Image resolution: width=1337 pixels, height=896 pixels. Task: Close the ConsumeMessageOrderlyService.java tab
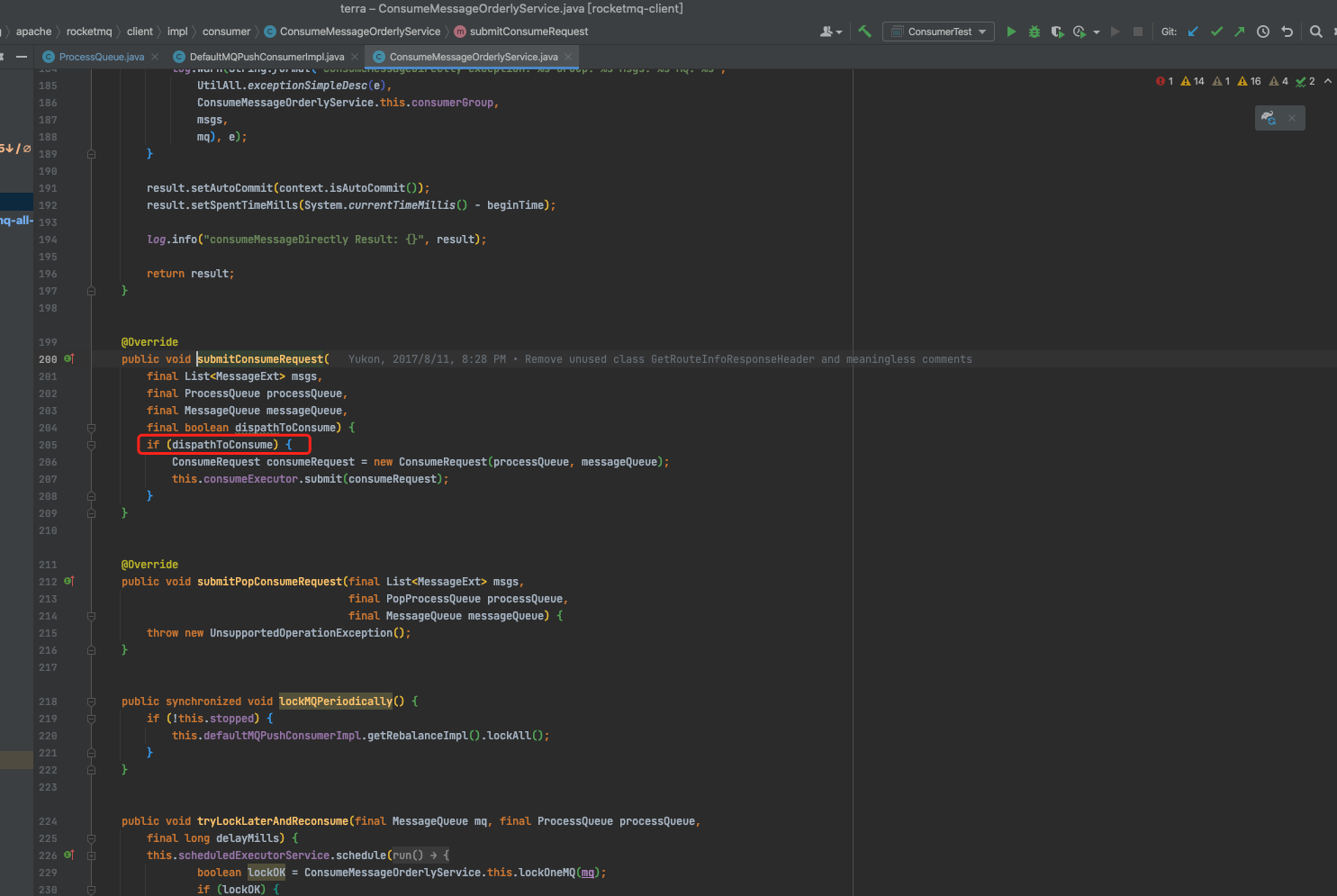tap(568, 57)
